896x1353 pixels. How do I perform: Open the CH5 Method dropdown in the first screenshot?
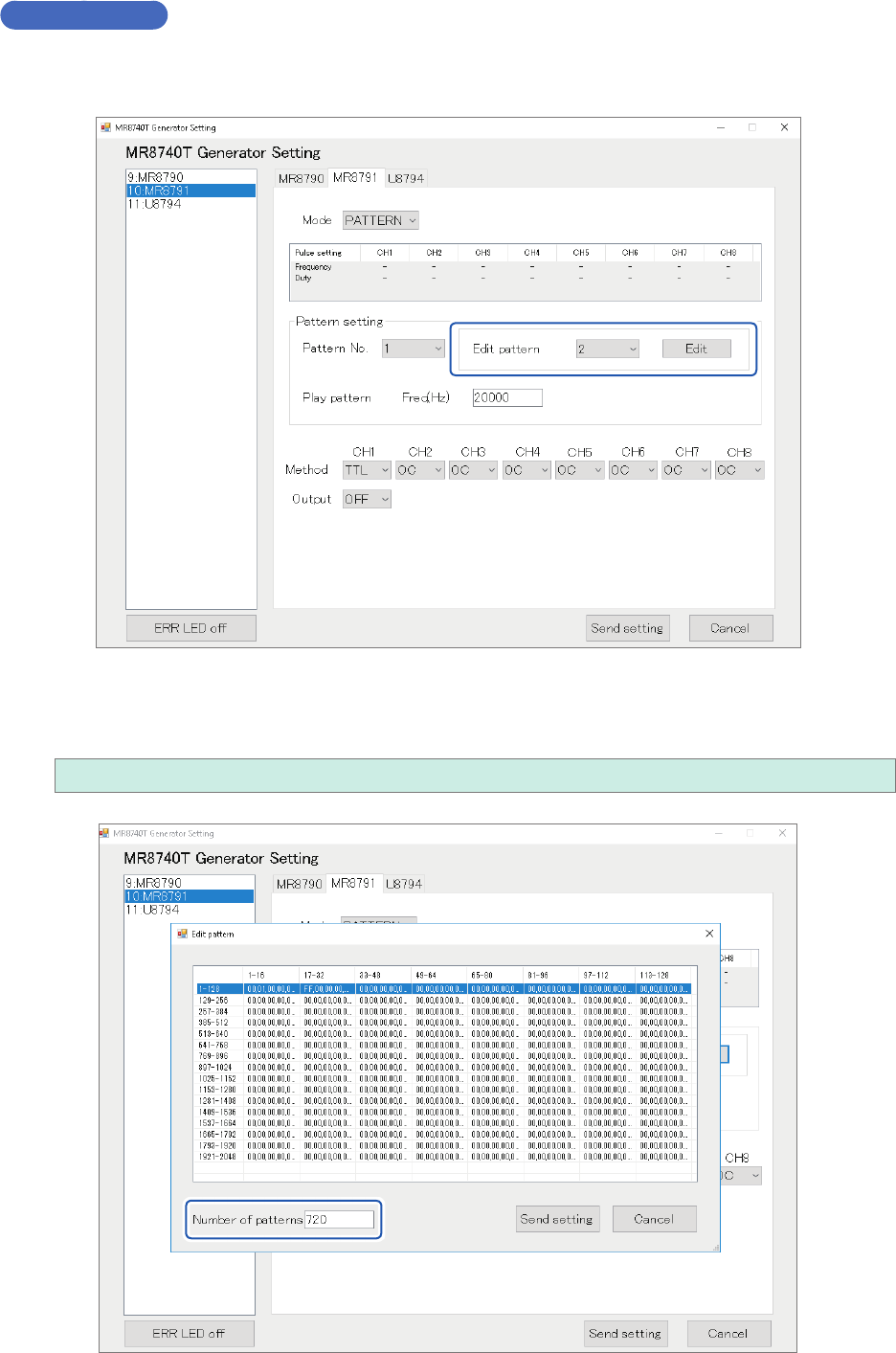(x=580, y=470)
